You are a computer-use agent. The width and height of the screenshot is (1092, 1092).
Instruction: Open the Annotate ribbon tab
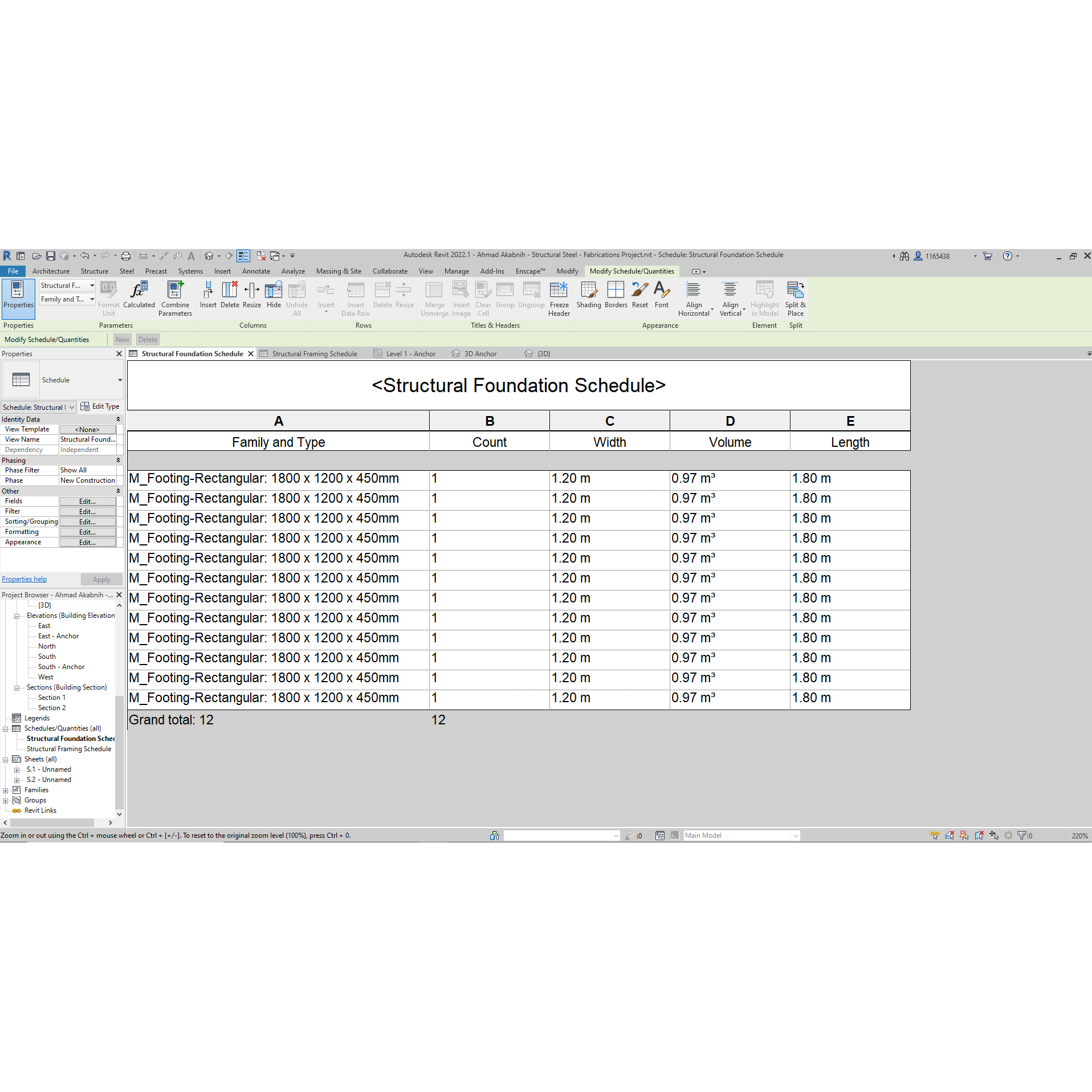tap(256, 271)
